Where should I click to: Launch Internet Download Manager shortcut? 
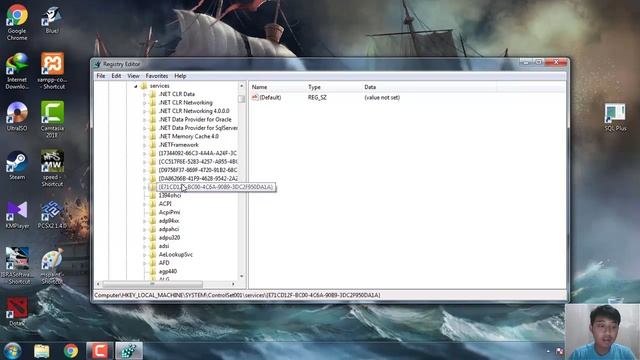click(17, 71)
